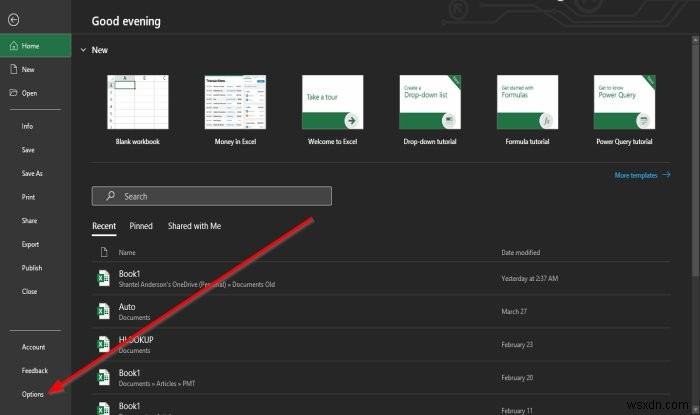Viewport: 700px width, 415px height.
Task: Select Publish in the sidebar
Action: 32,268
